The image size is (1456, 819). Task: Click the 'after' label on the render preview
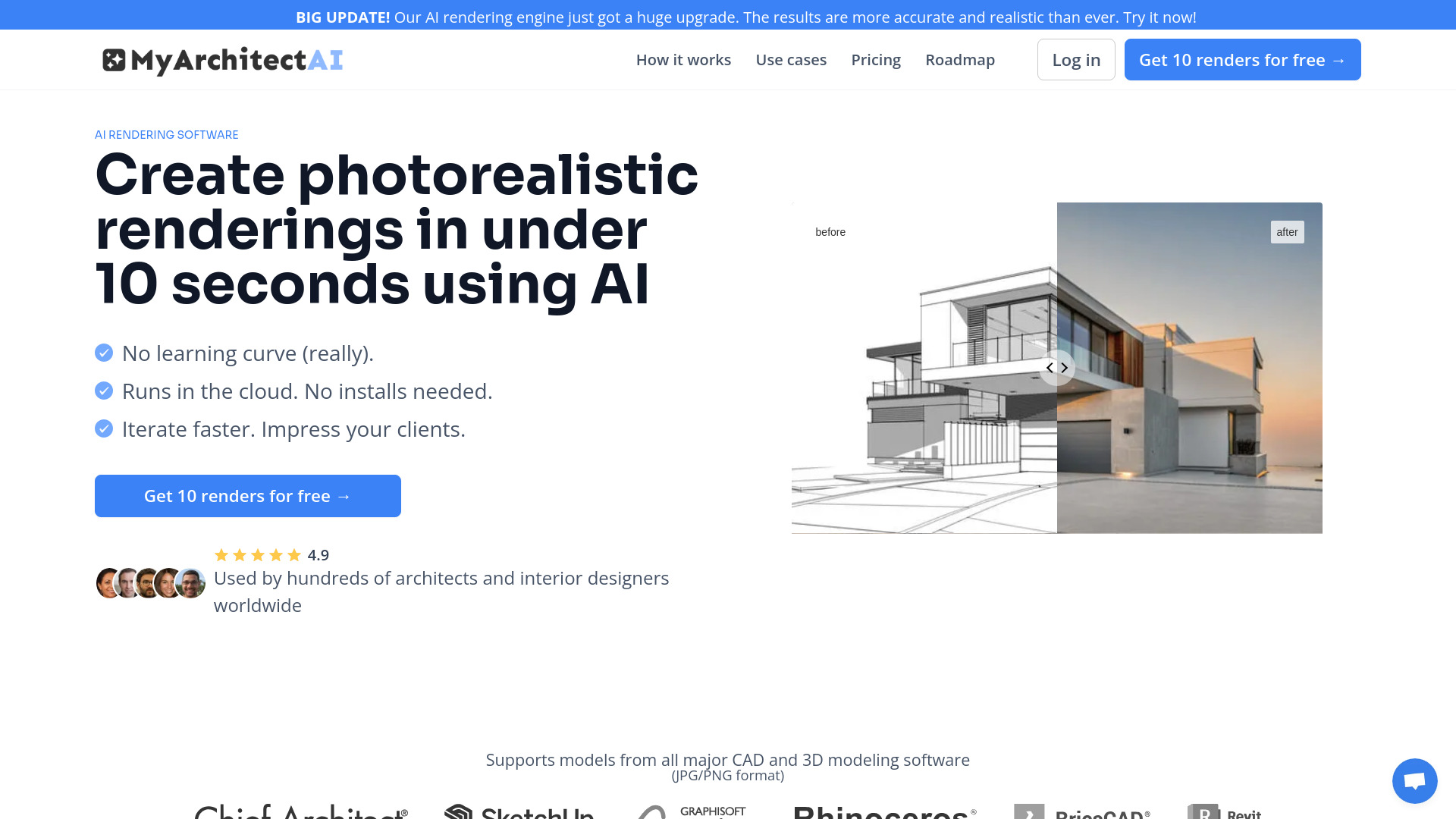1287,231
